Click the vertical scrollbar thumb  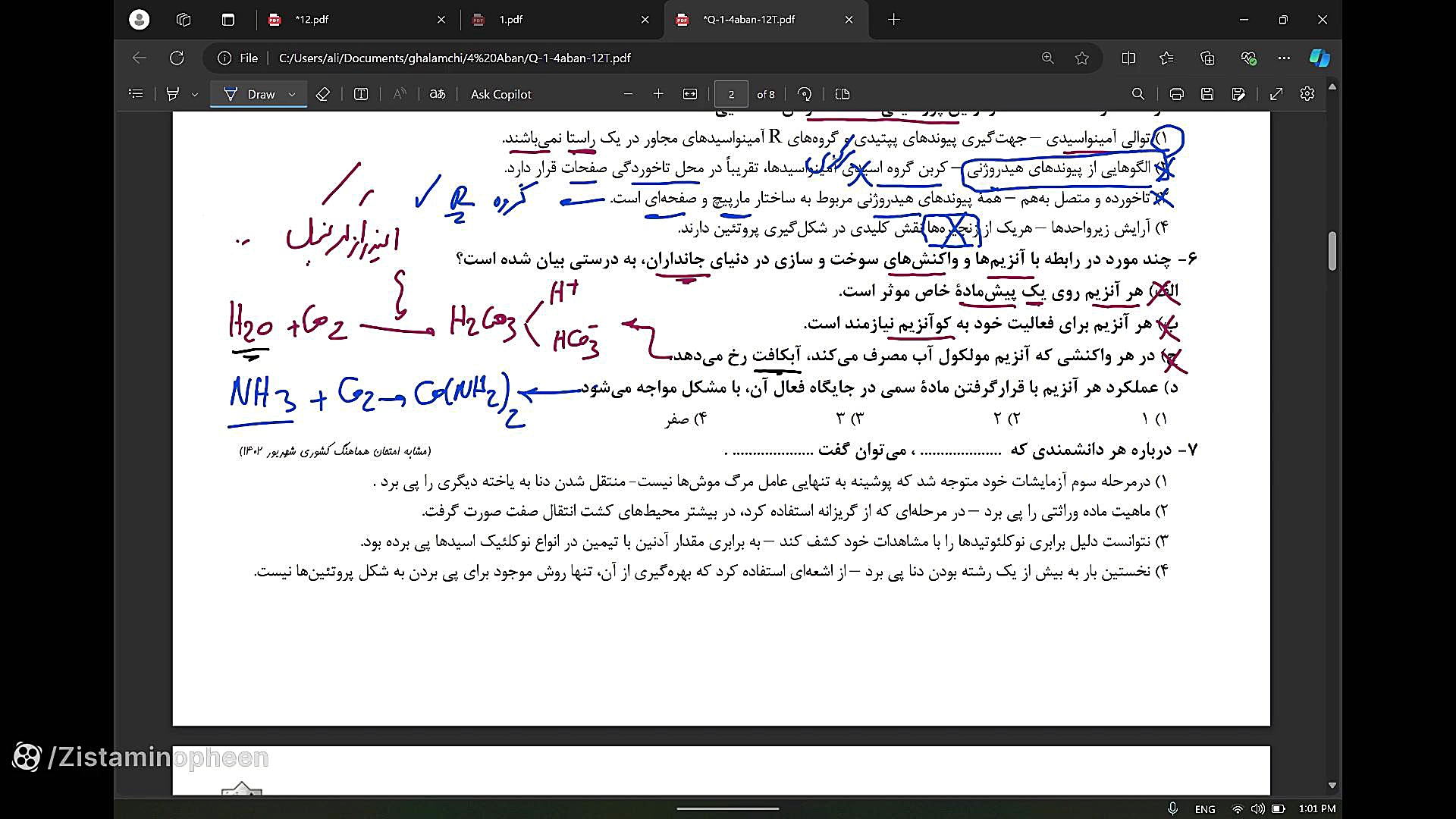[1332, 251]
